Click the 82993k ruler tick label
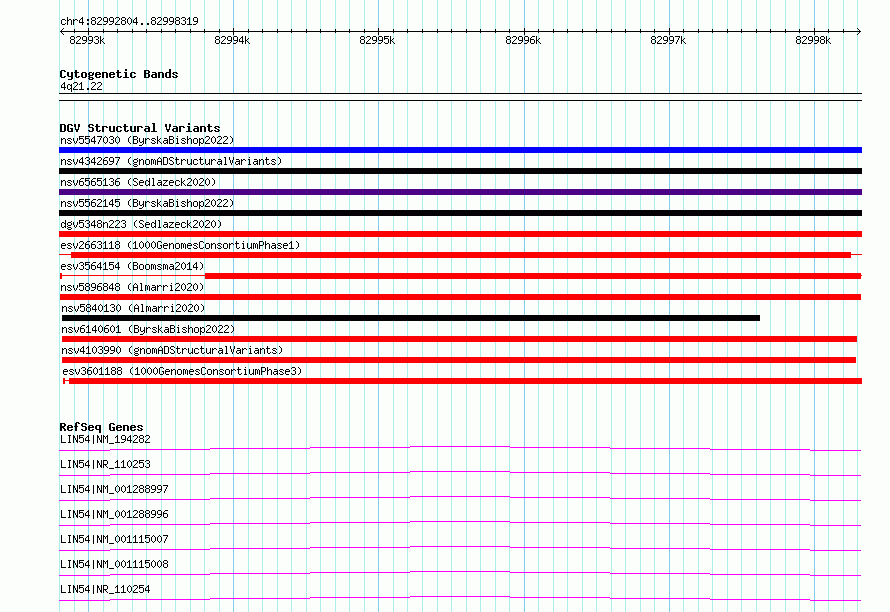890x612 pixels. coord(87,40)
